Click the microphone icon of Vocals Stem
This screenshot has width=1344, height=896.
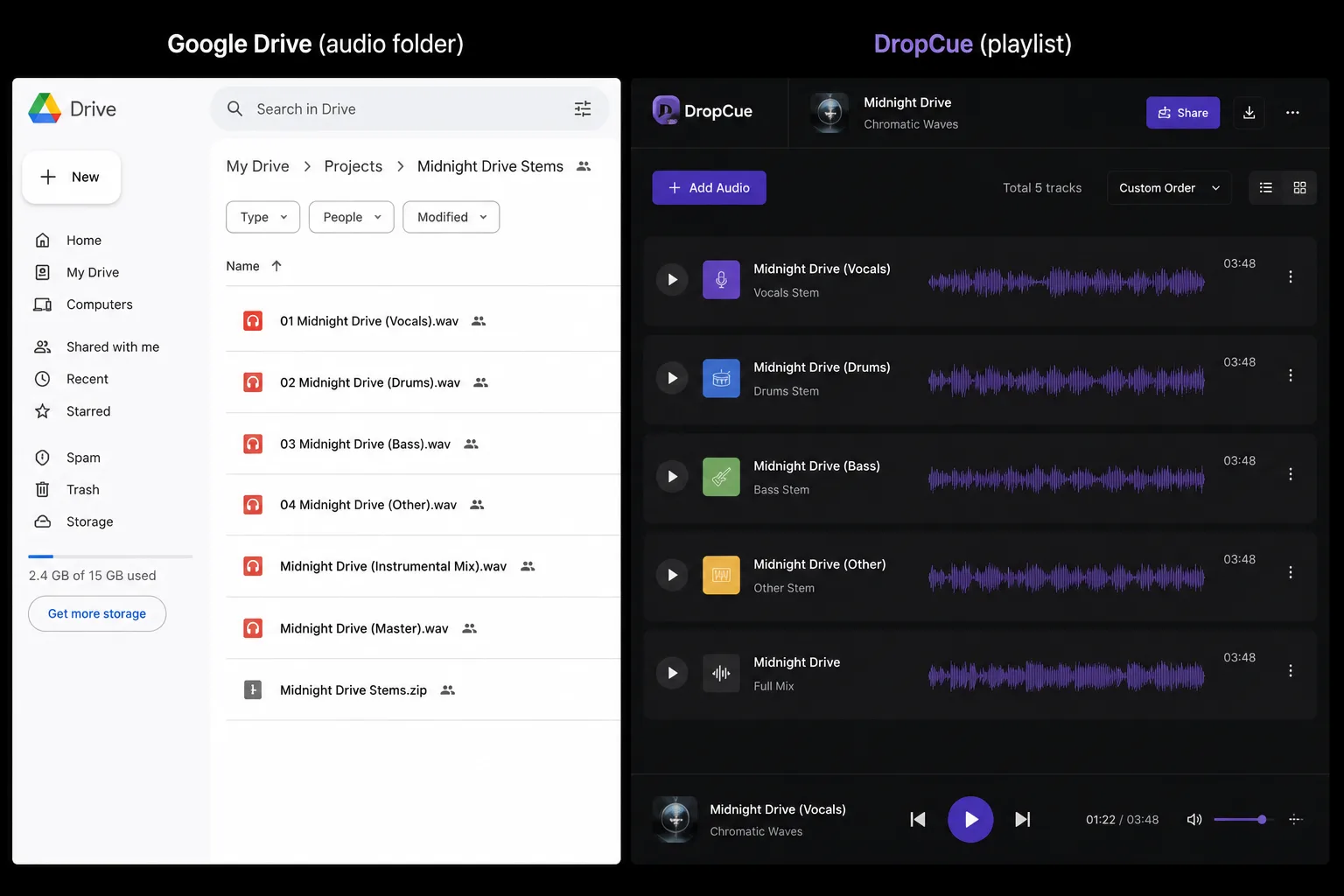pos(721,280)
